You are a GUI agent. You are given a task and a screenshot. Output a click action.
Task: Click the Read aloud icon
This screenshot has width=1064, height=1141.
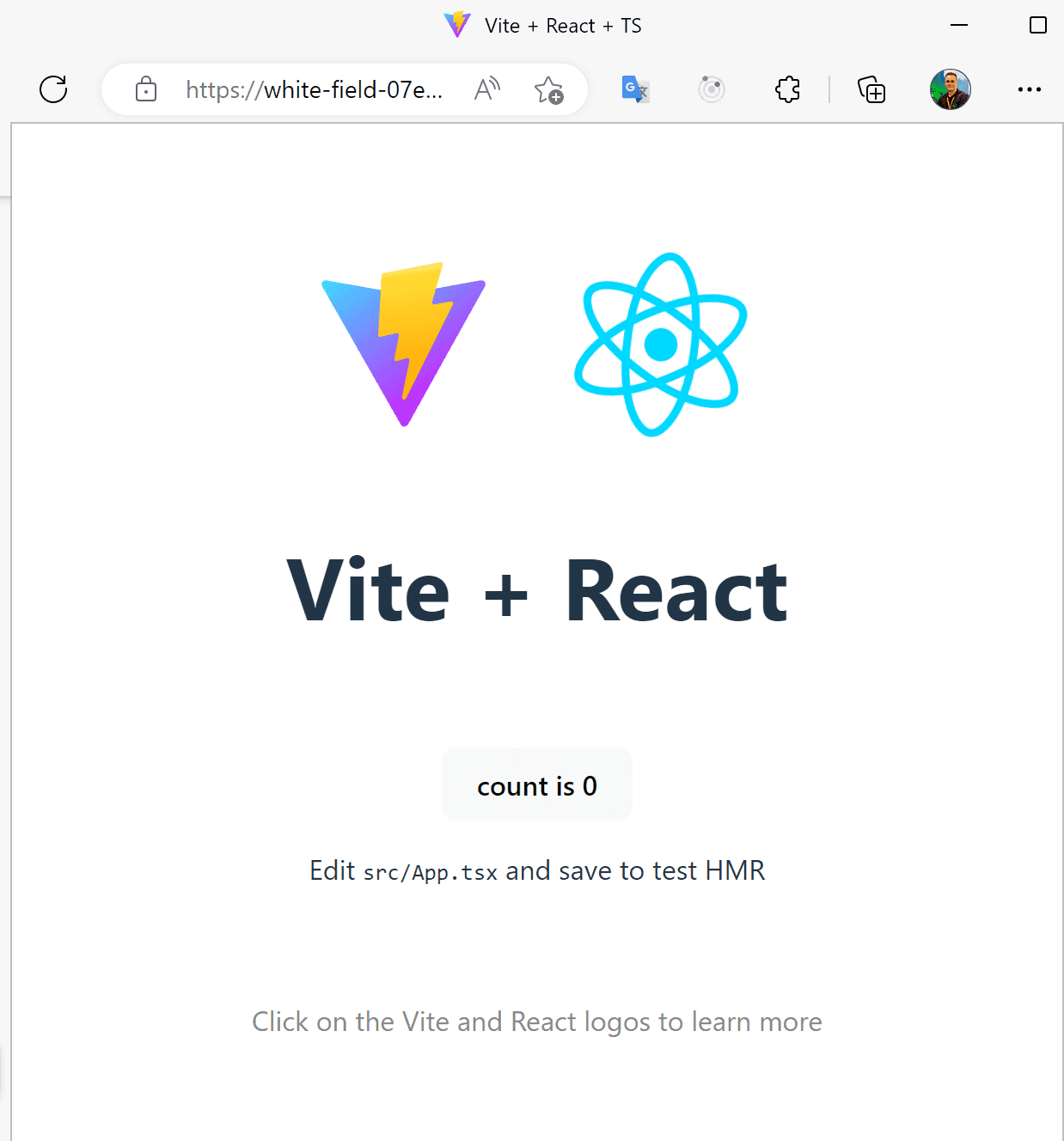(x=487, y=88)
